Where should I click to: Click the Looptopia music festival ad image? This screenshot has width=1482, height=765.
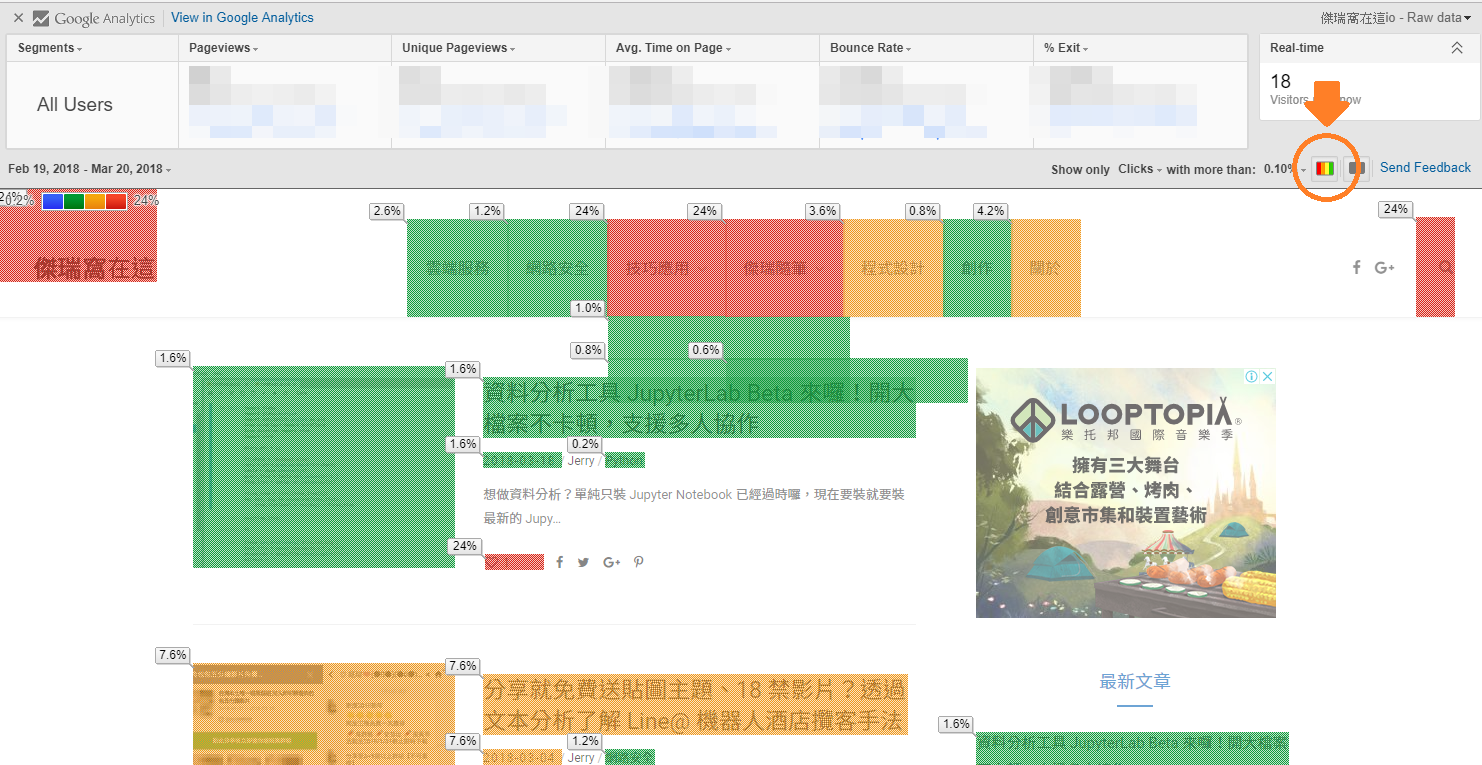point(1126,493)
